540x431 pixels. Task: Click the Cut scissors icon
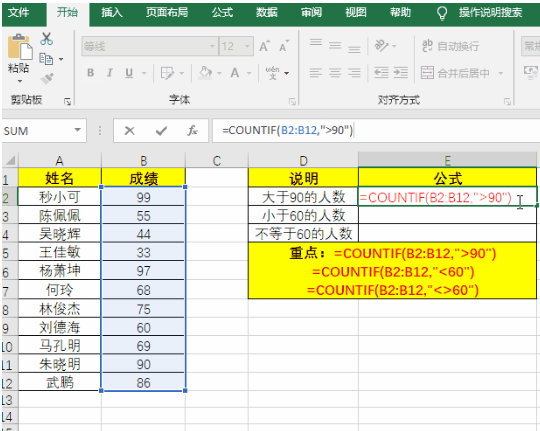tap(46, 39)
